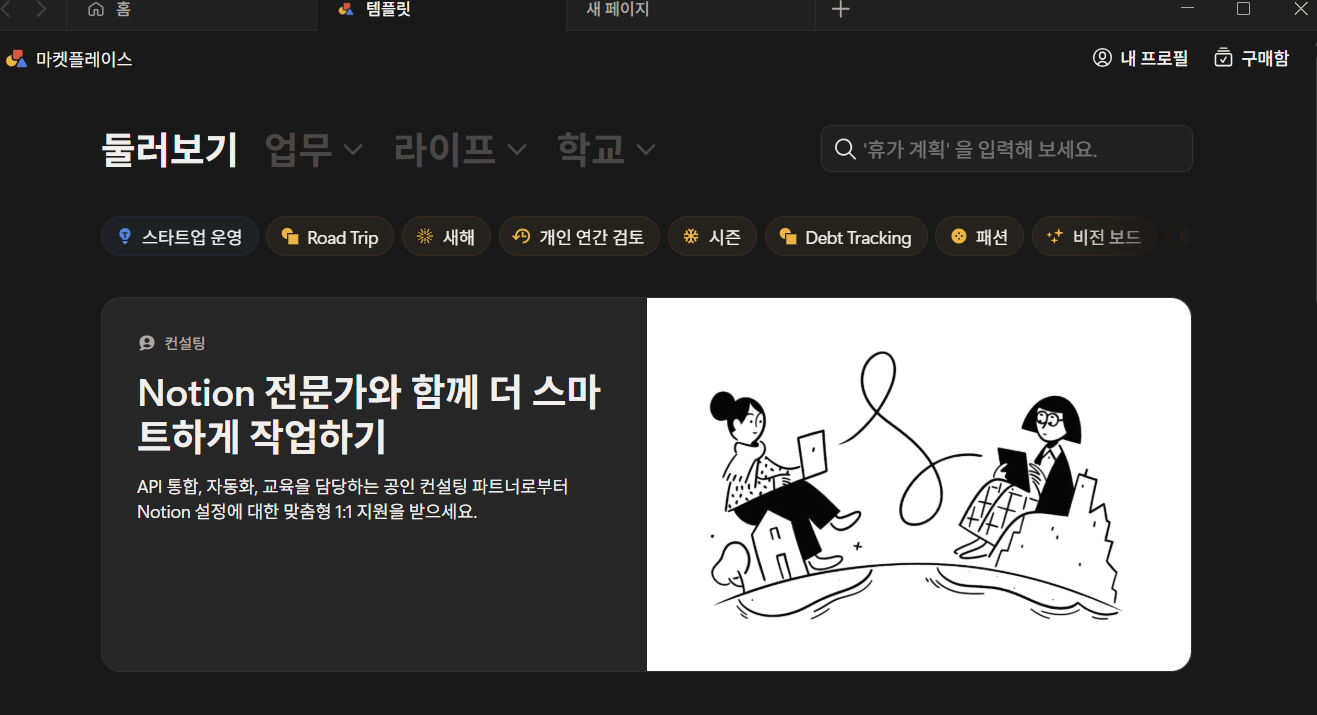Select the search magnifier icon

pos(844,148)
